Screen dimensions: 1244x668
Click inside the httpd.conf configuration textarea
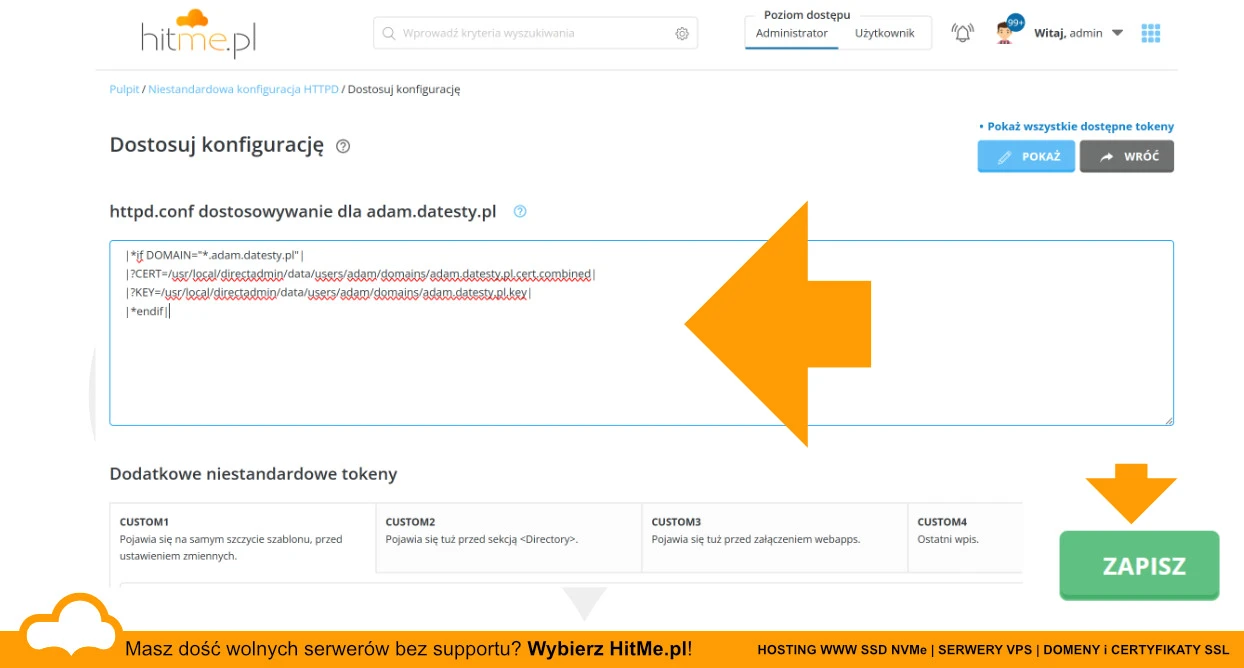tap(641, 333)
